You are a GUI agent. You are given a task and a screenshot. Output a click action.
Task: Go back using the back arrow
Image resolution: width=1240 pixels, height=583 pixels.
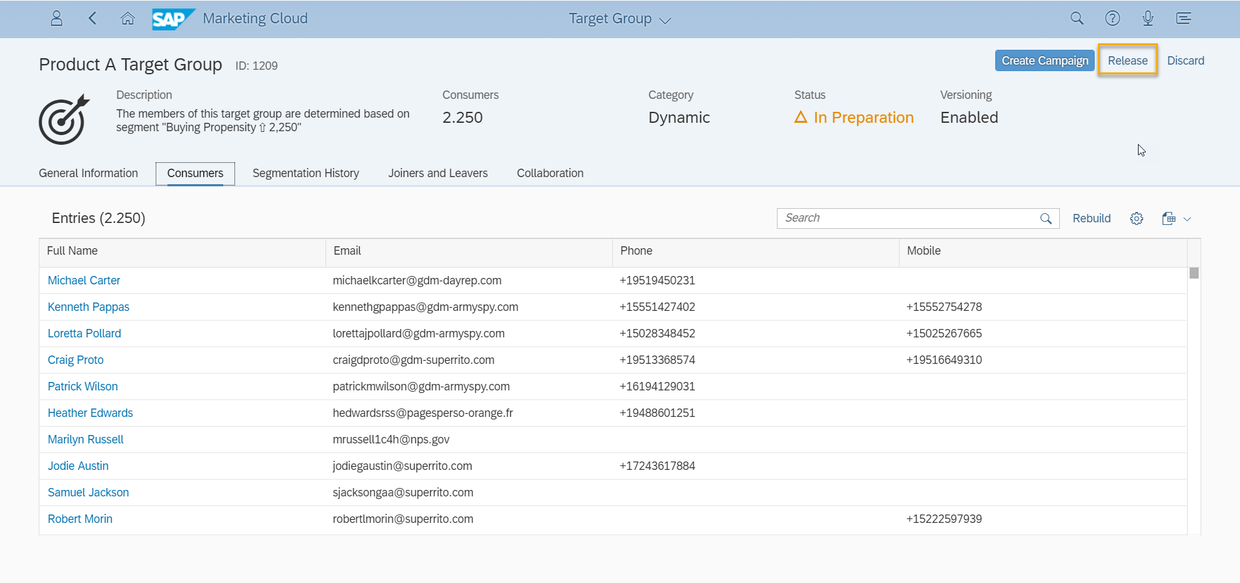tap(93, 18)
